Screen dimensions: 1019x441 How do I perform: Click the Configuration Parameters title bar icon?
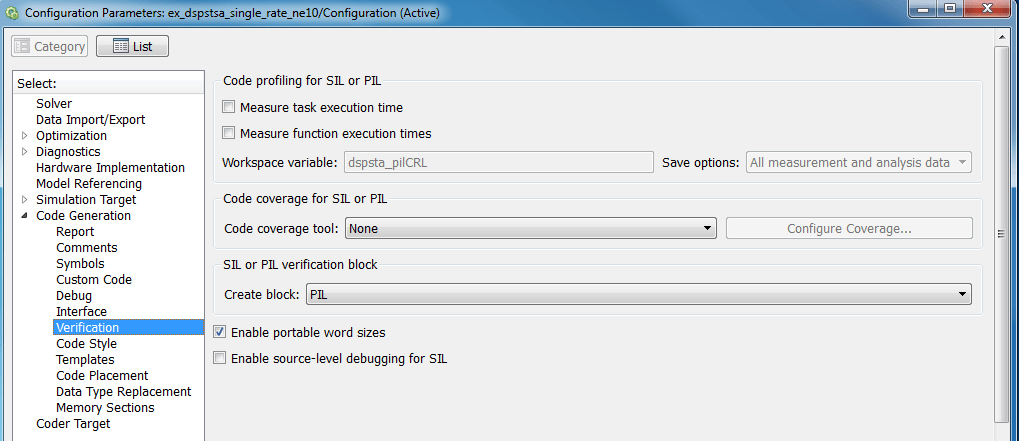pyautogui.click(x=11, y=13)
